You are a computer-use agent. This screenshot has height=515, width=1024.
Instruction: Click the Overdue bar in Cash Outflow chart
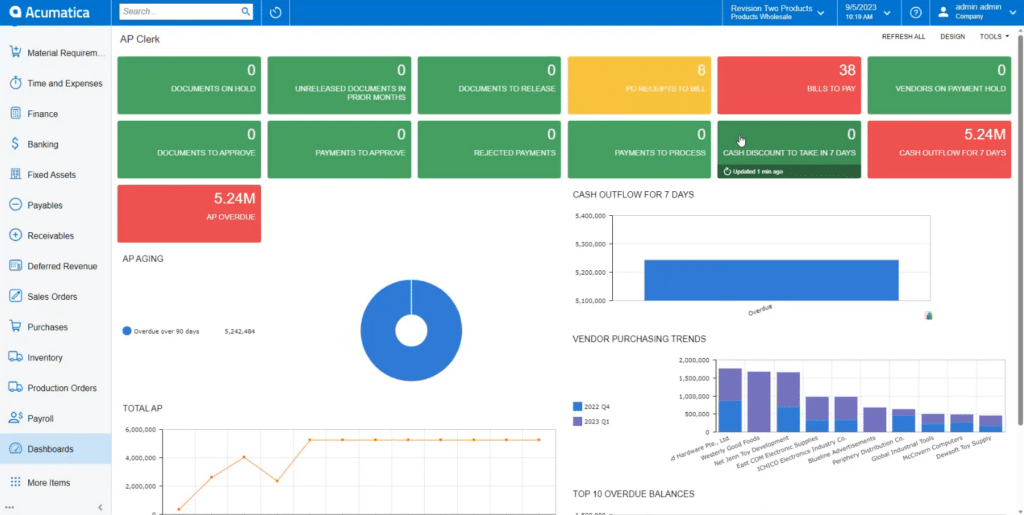771,280
